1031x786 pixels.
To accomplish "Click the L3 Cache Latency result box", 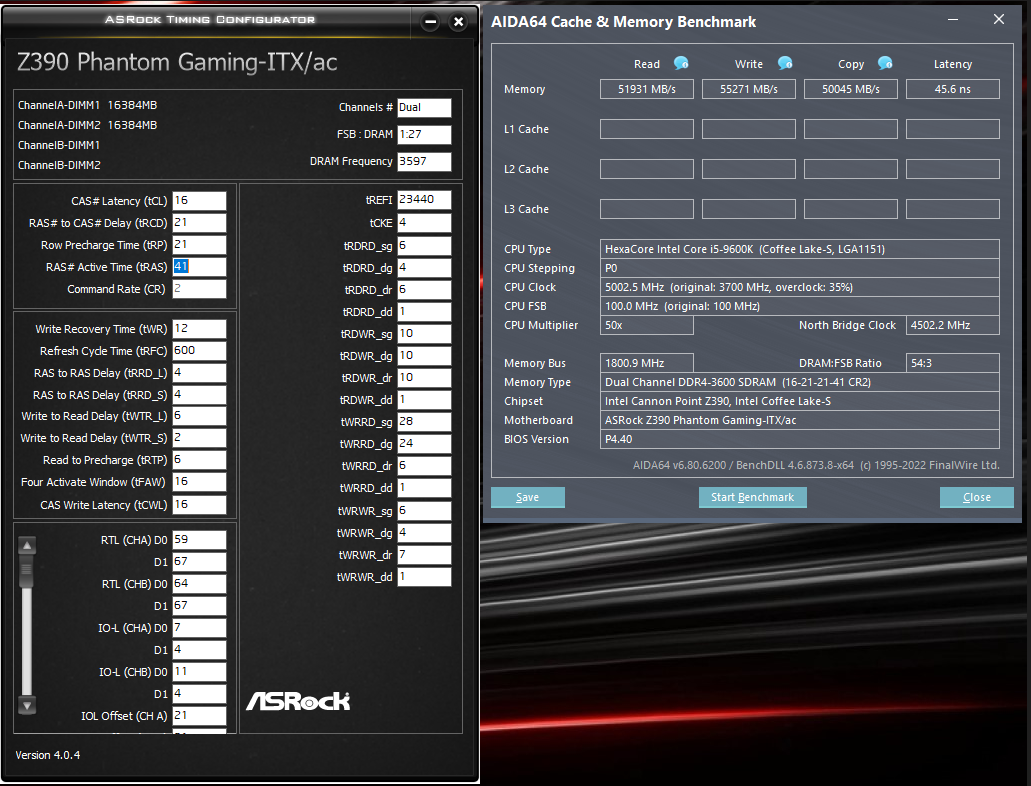I will click(x=953, y=209).
